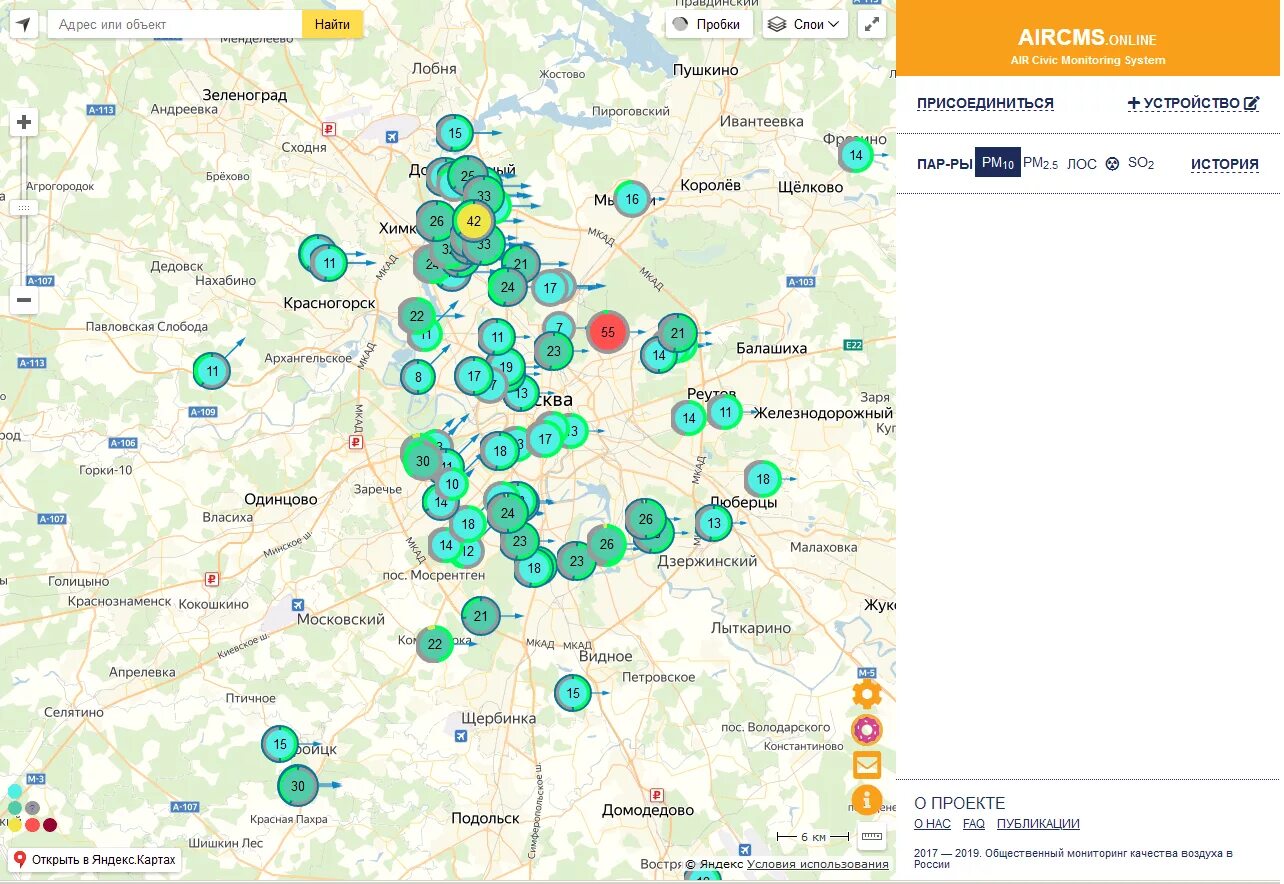
Task: Click sensor marker 15 near Lobnya
Action: coord(455,133)
